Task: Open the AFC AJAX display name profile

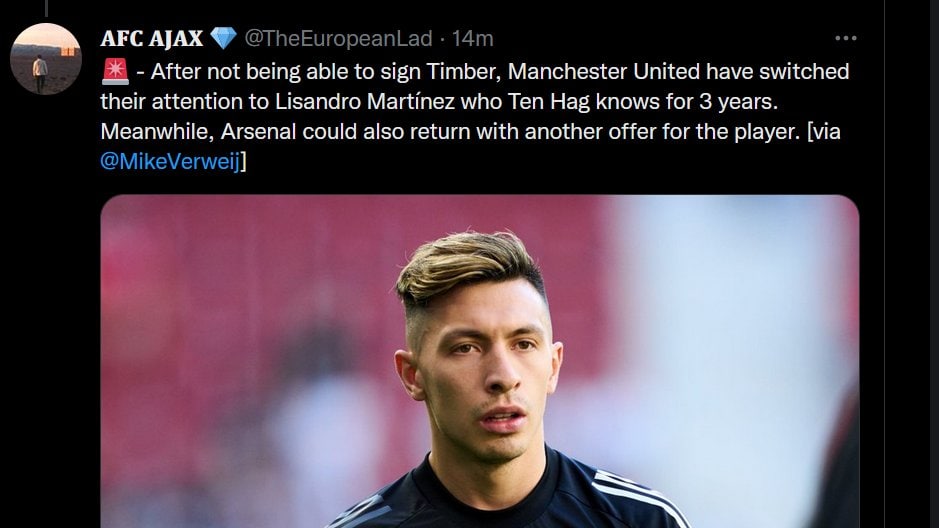Action: coord(152,39)
